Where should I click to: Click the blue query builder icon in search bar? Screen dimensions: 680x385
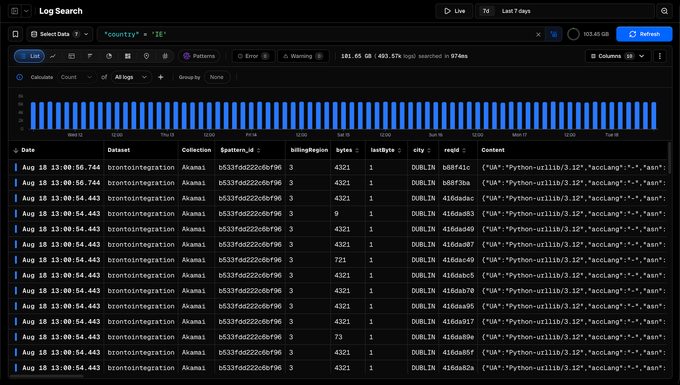[554, 34]
